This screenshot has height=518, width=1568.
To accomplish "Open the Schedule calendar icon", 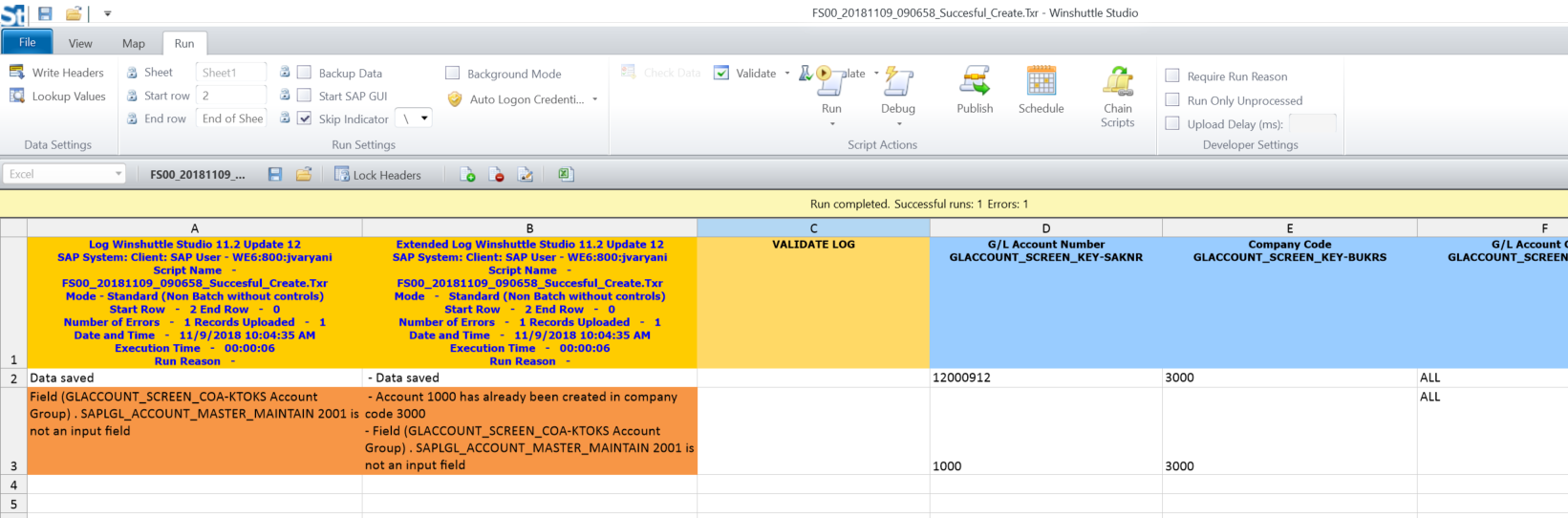I will [1041, 82].
